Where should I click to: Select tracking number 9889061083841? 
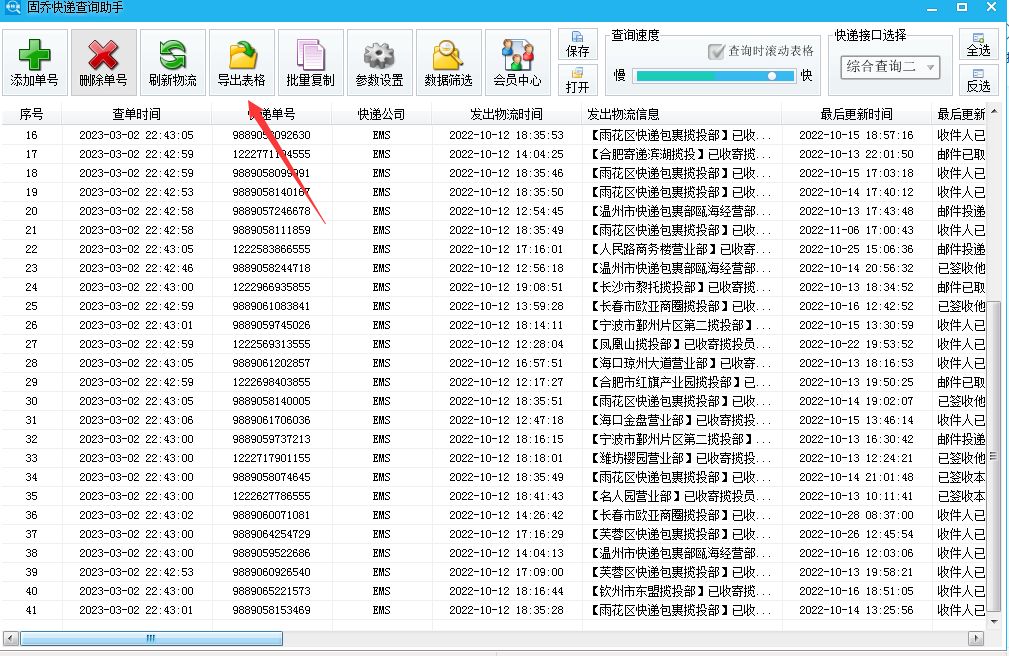pos(271,306)
